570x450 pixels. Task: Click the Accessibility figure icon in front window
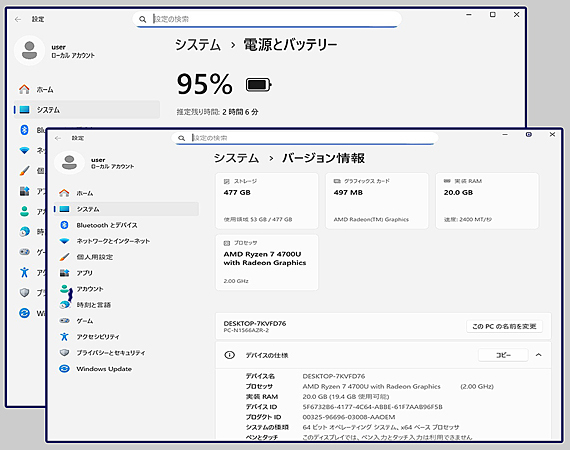pos(64,337)
